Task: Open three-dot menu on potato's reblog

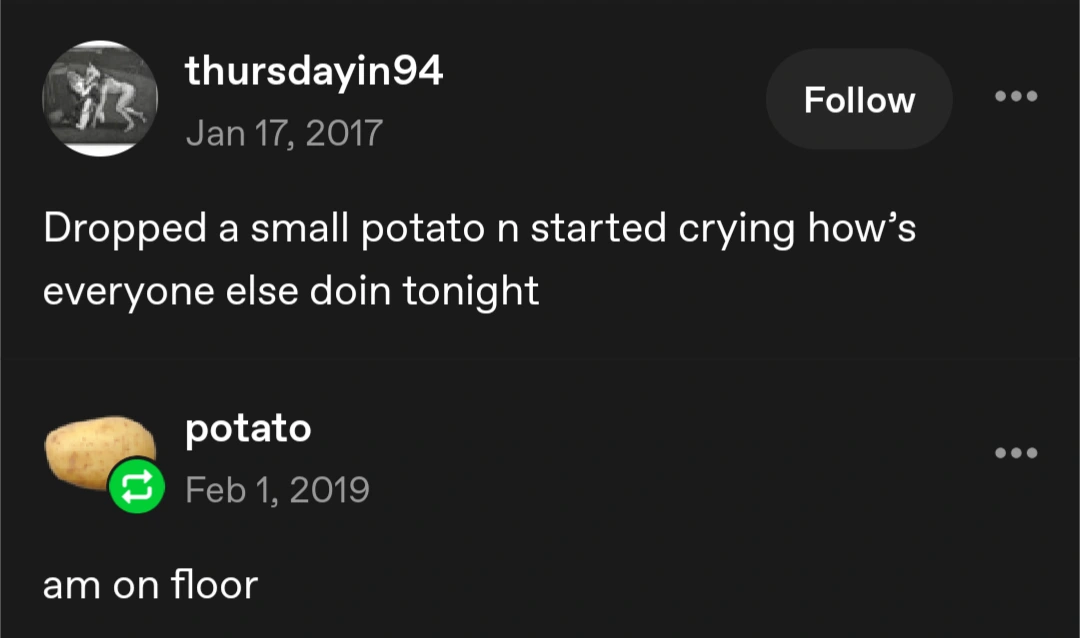Action: 1017,453
